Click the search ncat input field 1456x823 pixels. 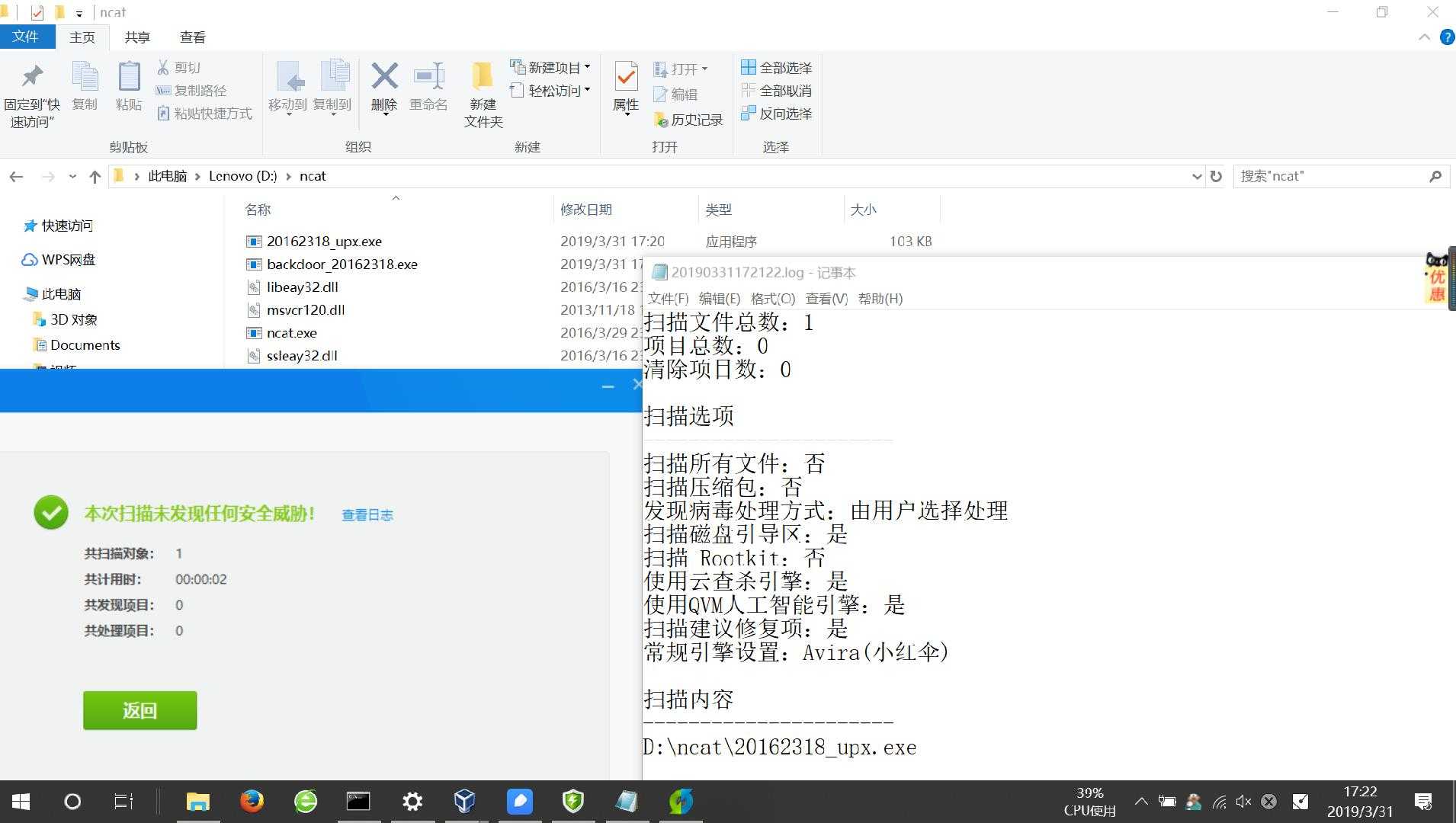coord(1330,176)
